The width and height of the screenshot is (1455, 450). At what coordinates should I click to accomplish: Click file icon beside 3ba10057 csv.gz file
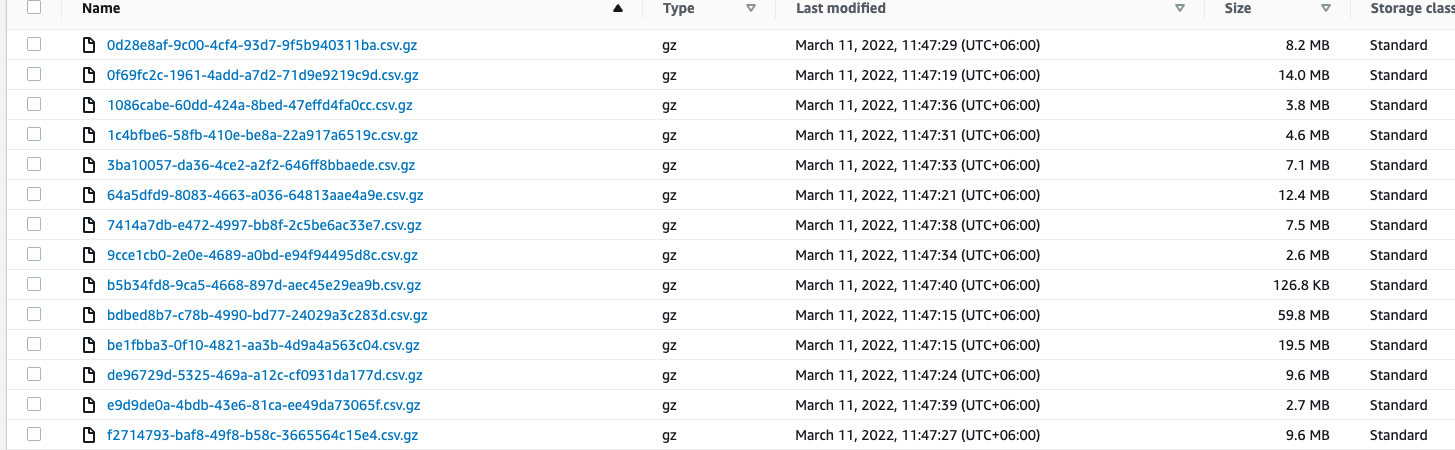pos(89,165)
